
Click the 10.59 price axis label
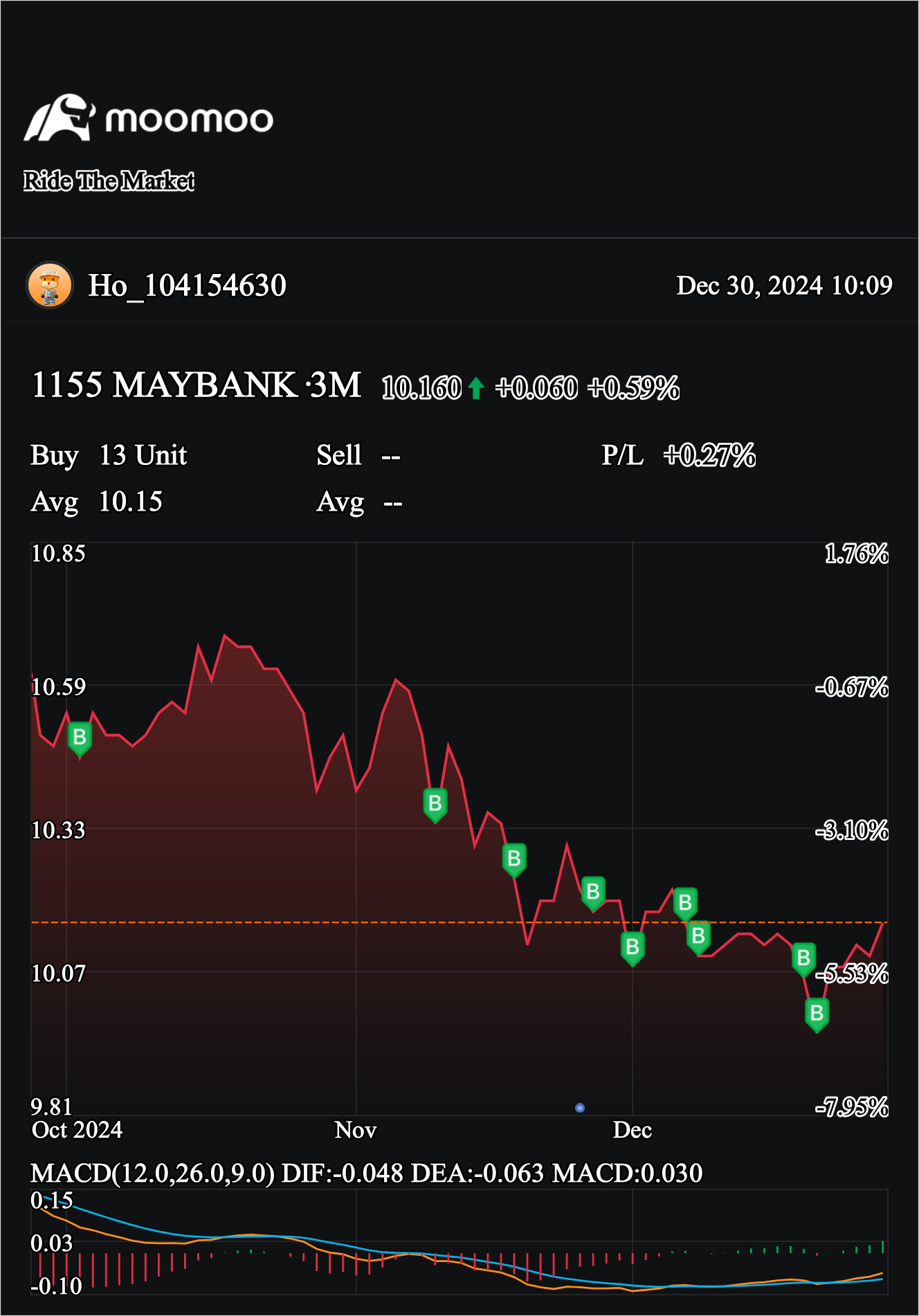[58, 687]
